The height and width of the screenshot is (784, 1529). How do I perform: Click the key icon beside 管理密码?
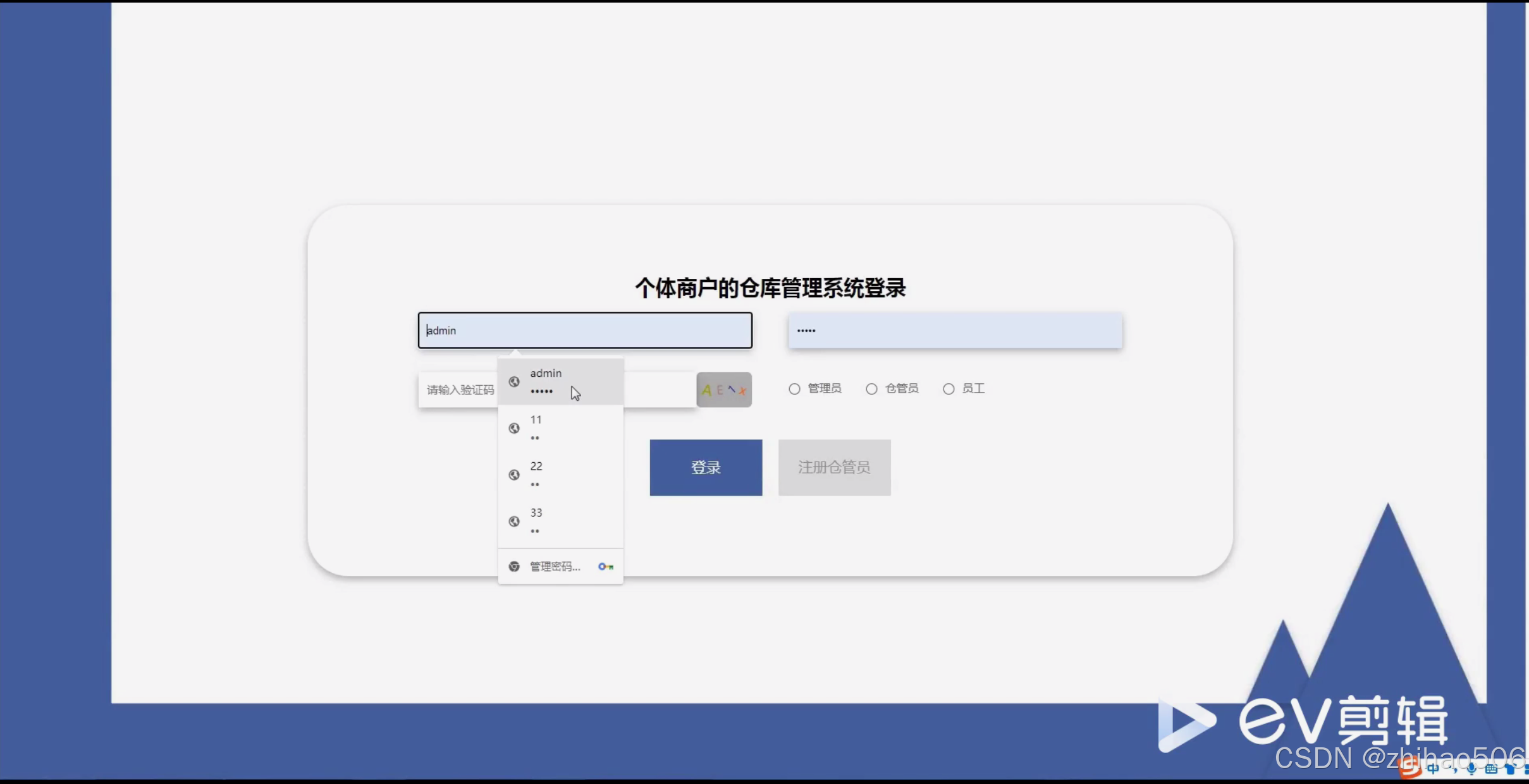(605, 567)
